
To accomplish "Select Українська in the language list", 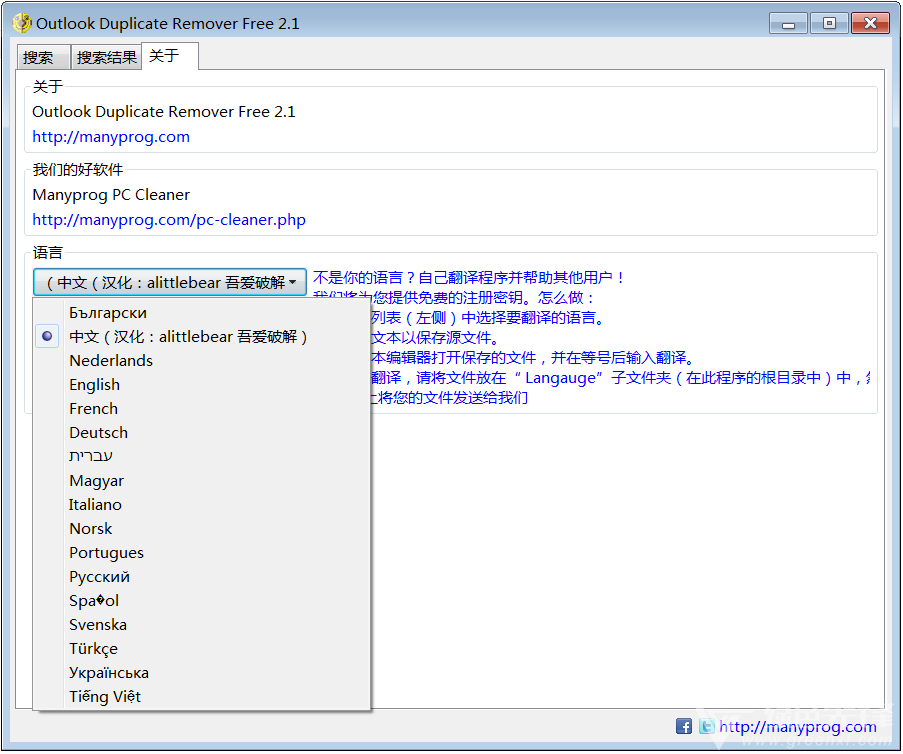I will [202, 673].
